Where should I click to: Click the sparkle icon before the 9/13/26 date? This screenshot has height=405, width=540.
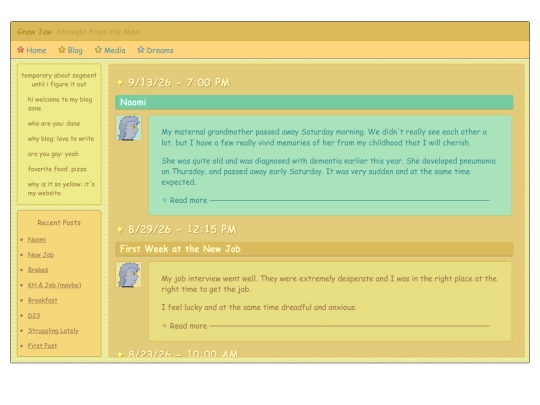(x=120, y=83)
